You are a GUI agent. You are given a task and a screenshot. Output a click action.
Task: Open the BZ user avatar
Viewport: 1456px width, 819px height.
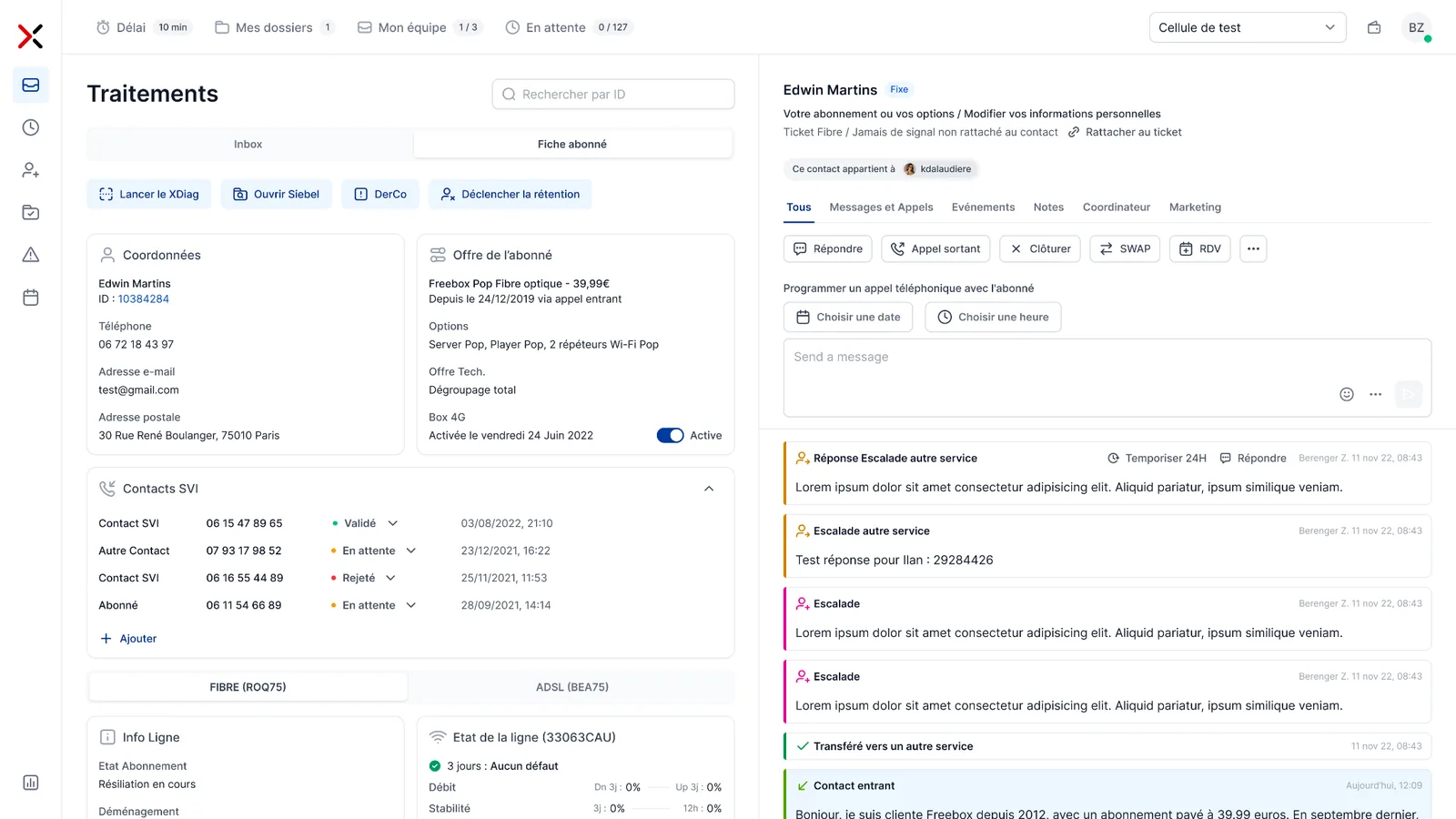[1416, 27]
